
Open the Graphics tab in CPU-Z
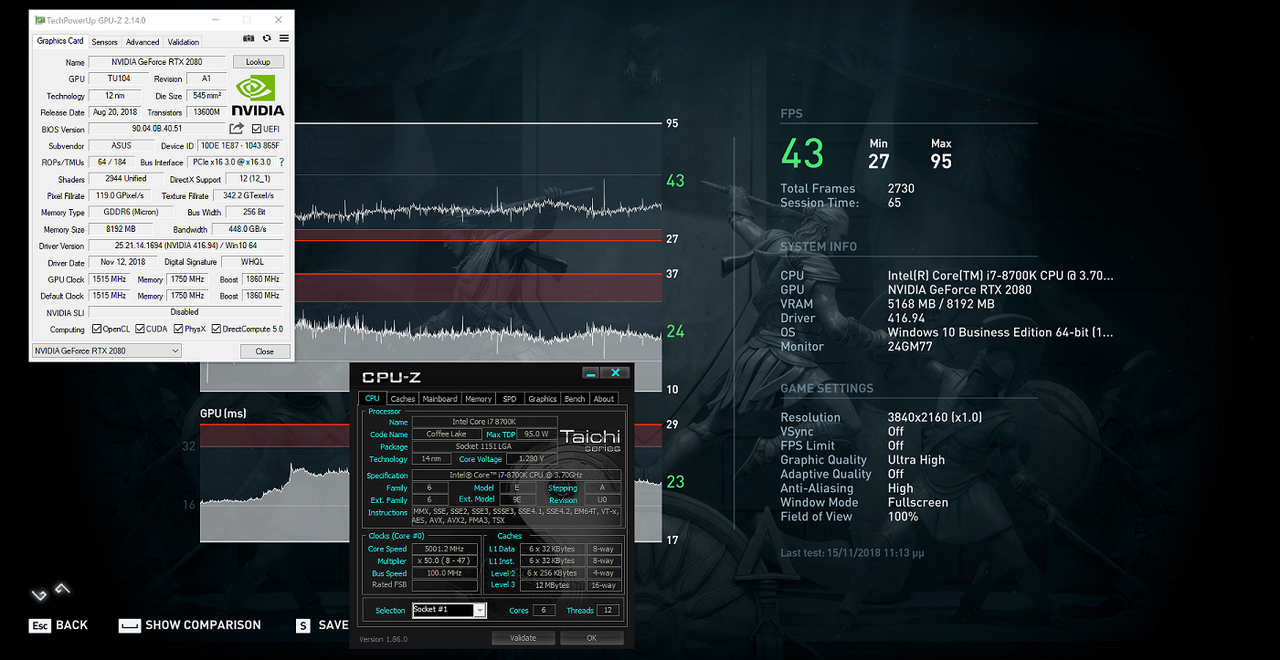point(542,399)
